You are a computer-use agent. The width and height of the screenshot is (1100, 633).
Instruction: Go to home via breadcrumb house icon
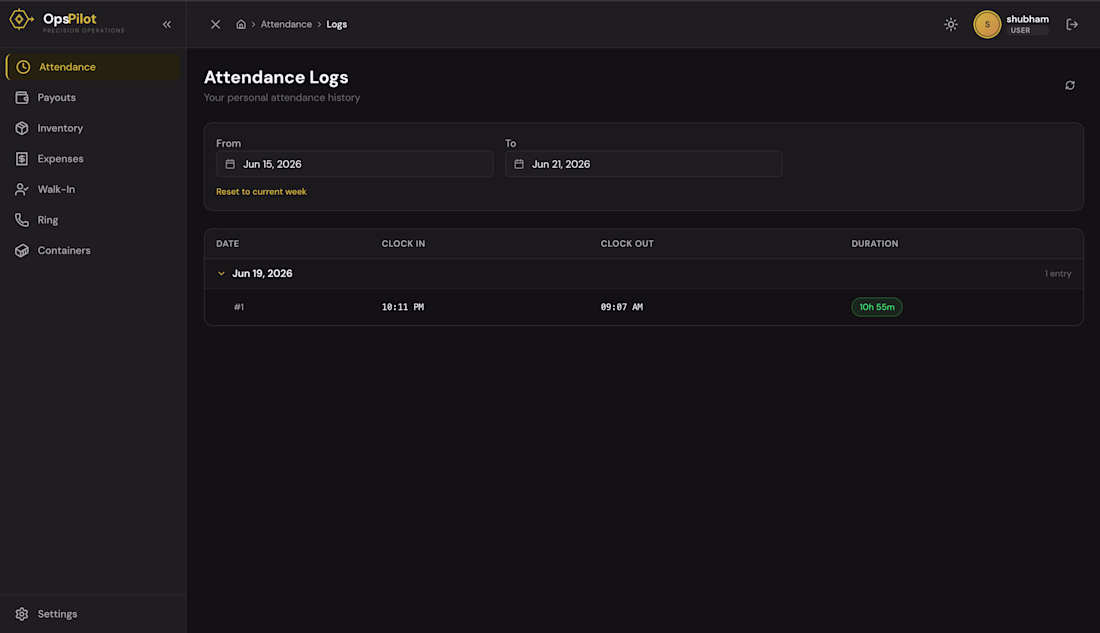[241, 25]
